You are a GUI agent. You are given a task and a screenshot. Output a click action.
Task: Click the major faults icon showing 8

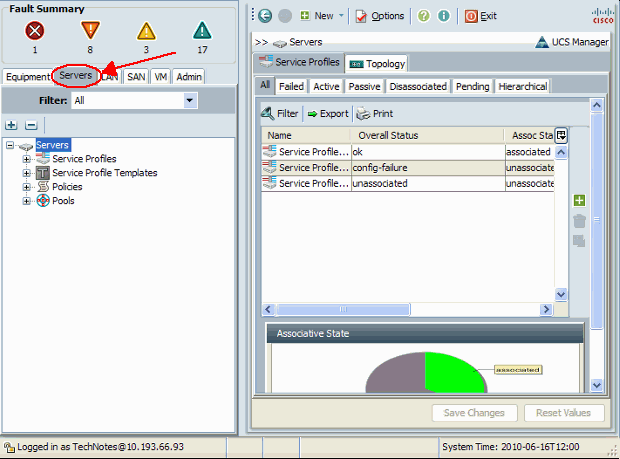(x=90, y=30)
